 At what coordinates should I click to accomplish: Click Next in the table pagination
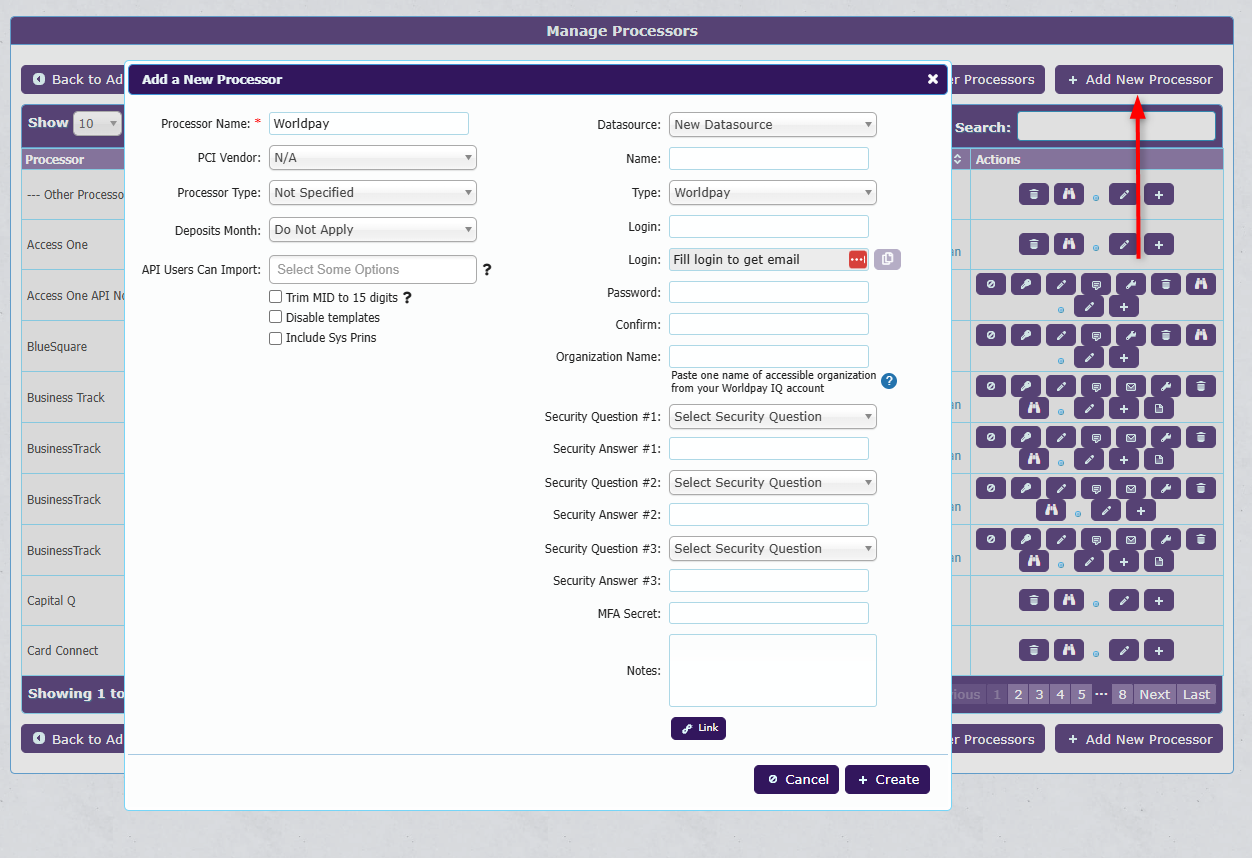(1154, 694)
